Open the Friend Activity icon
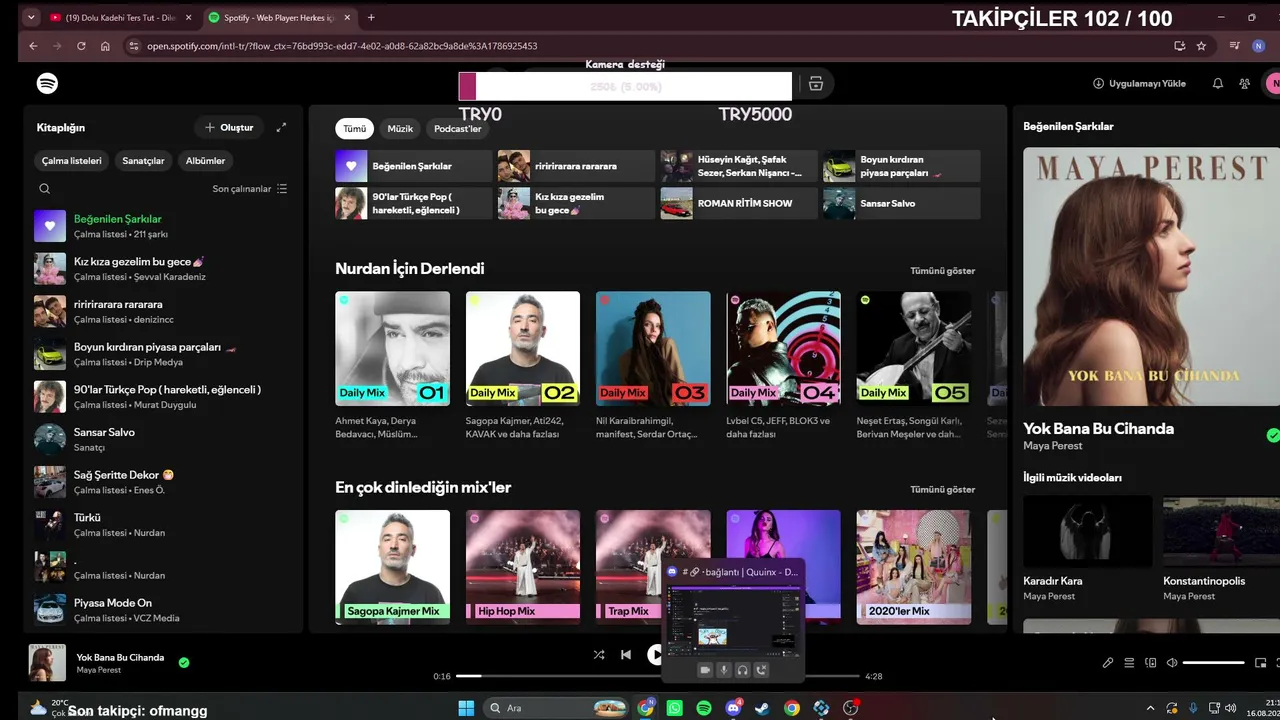Screen dimensions: 1280x720 1244,84
